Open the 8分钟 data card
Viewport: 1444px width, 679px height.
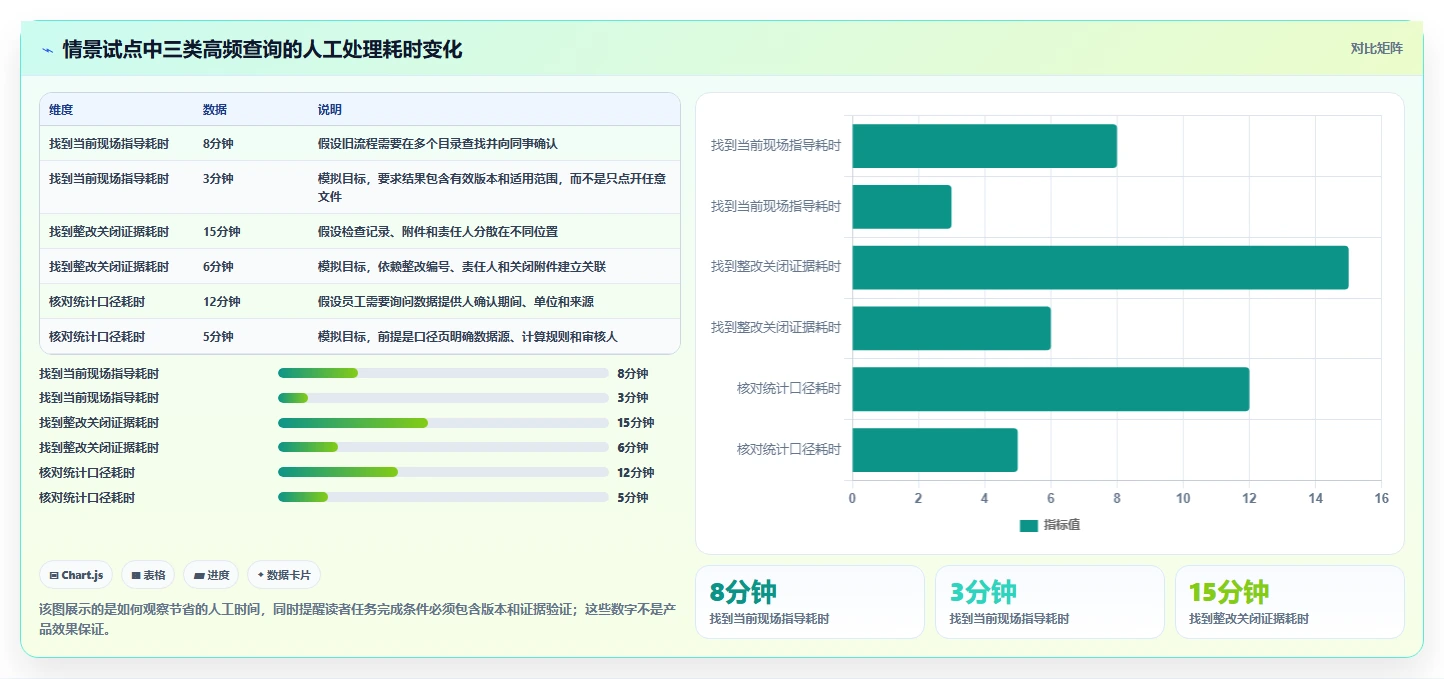click(810, 602)
